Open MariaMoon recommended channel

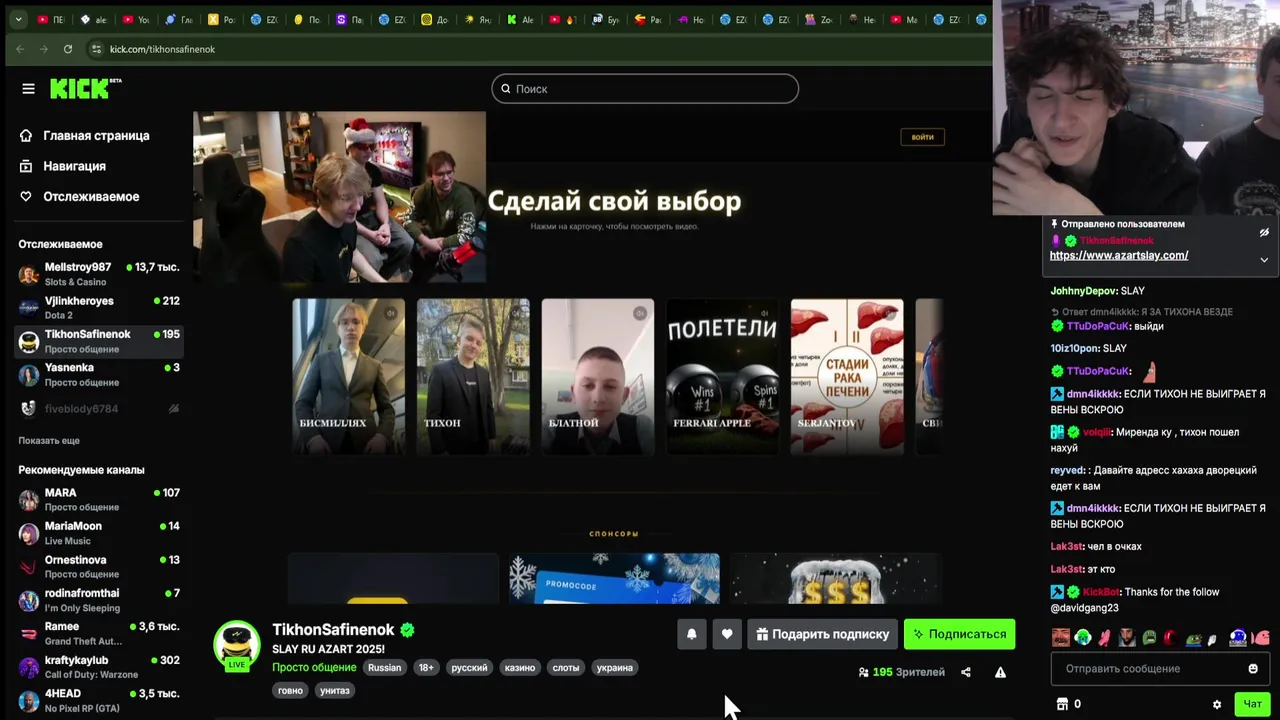coord(99,533)
